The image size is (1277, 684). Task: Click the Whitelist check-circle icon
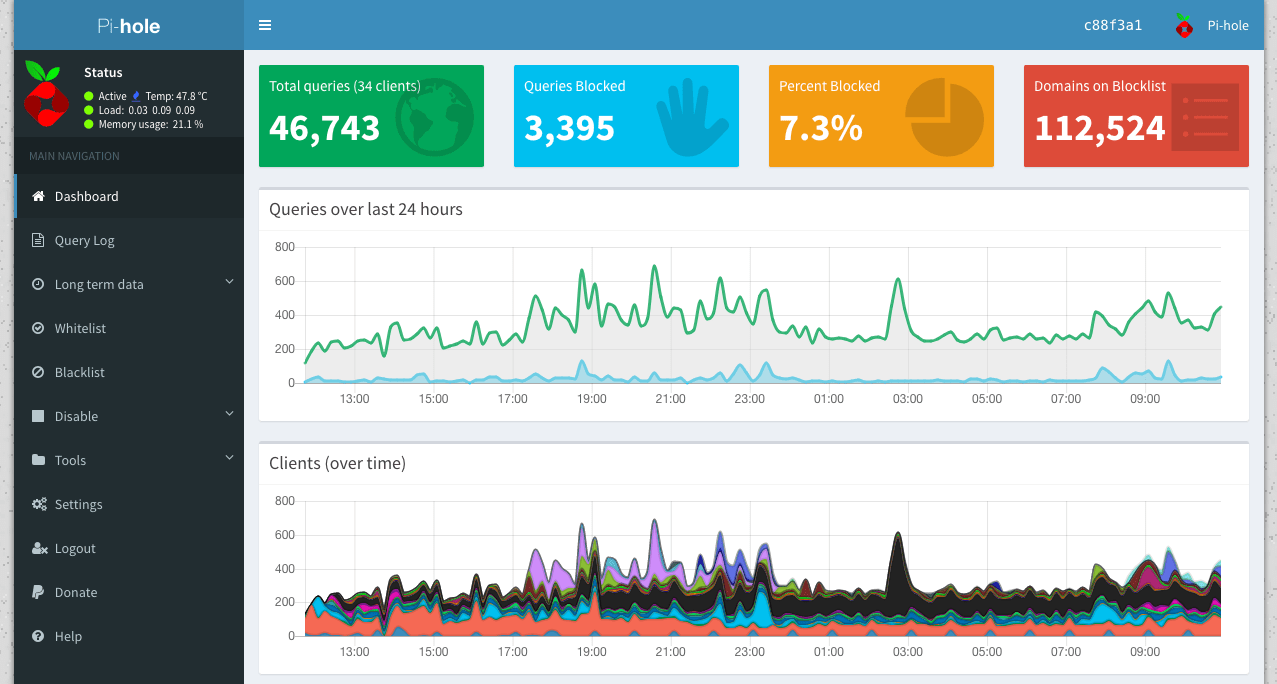click(x=38, y=329)
